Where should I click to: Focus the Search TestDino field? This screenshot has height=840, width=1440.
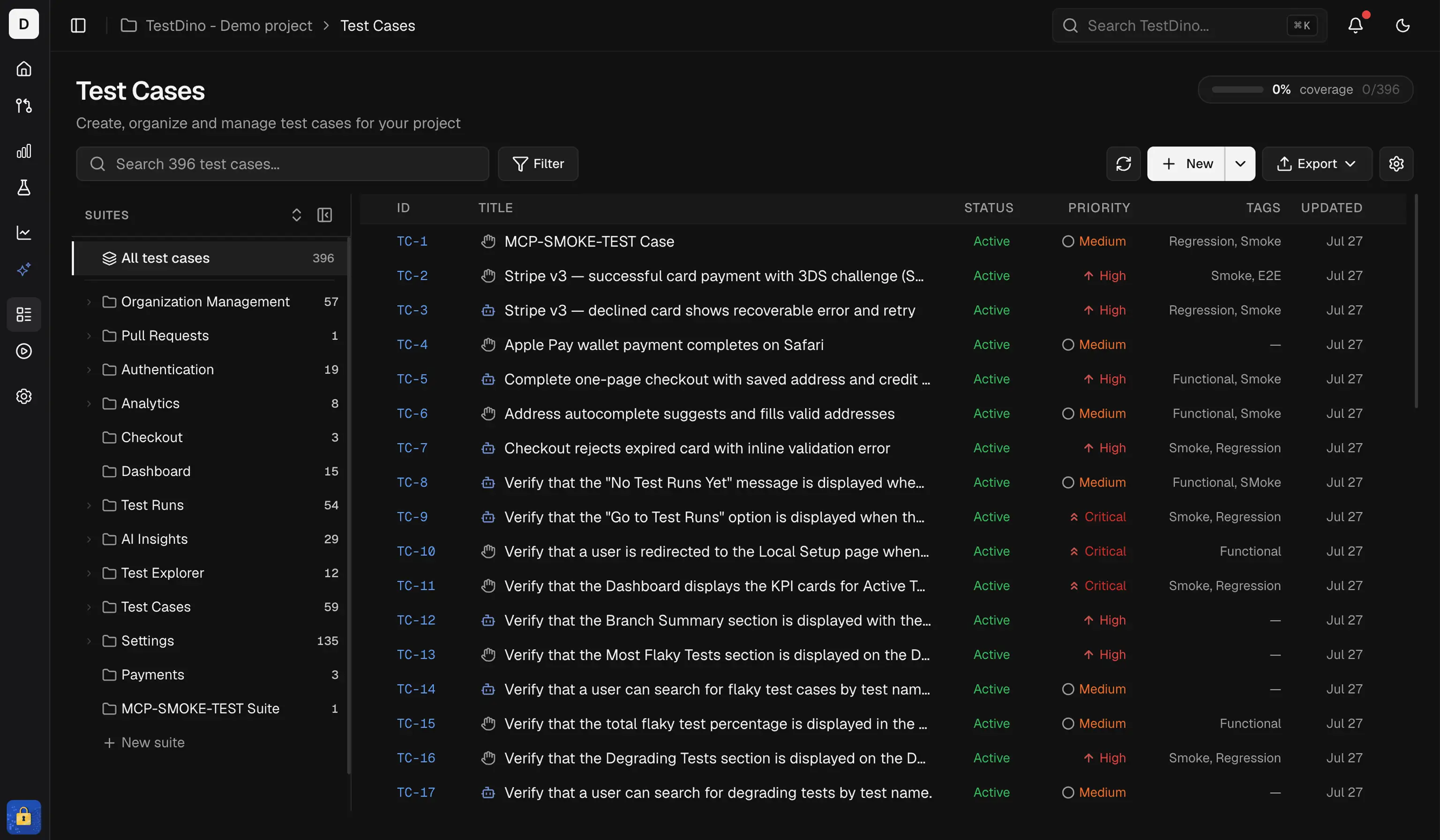(x=1189, y=25)
